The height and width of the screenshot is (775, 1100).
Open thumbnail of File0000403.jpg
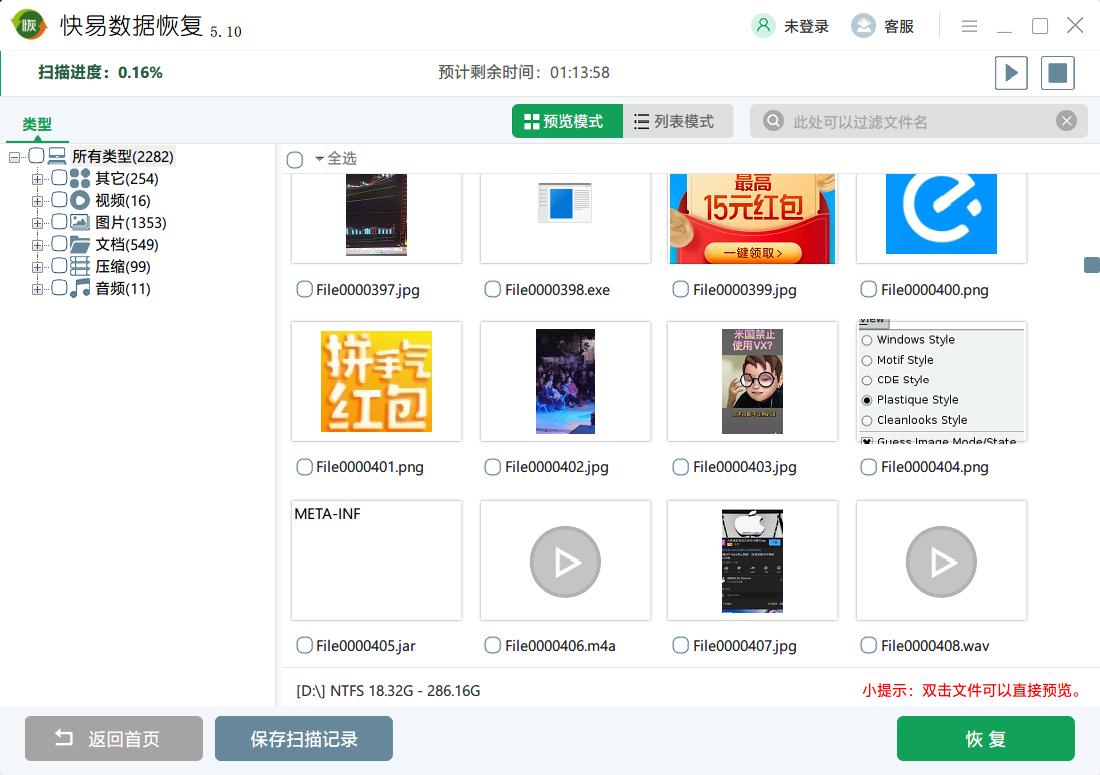coord(753,382)
